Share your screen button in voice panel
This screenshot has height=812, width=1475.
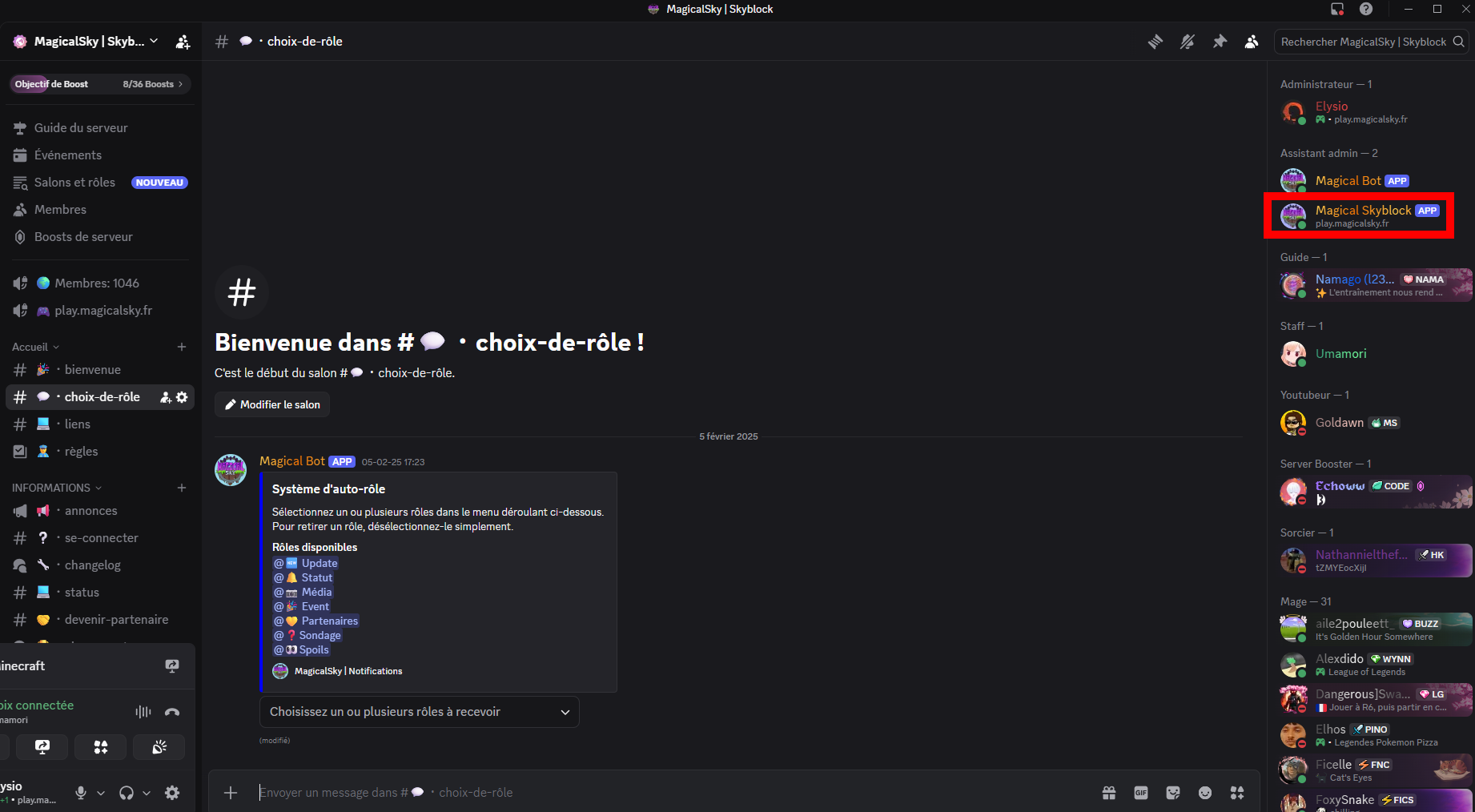click(42, 747)
